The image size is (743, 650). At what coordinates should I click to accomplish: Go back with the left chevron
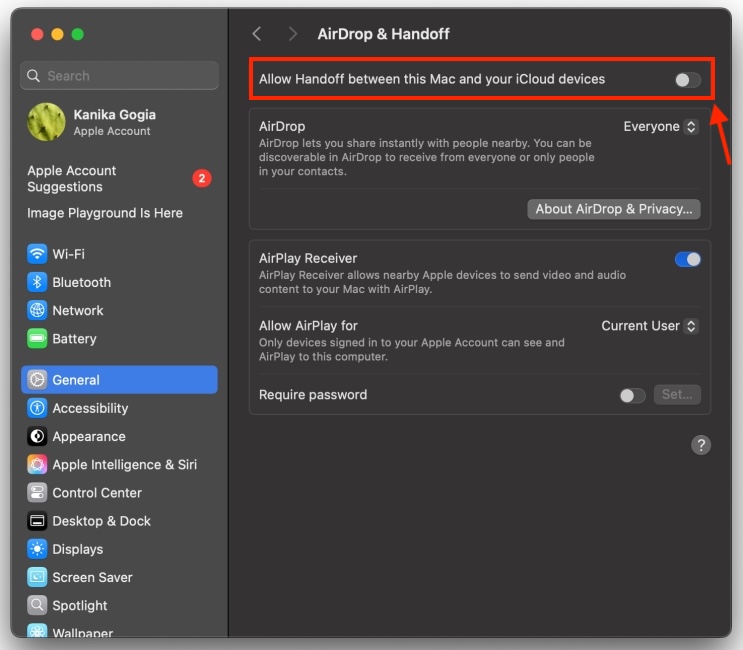coord(257,34)
